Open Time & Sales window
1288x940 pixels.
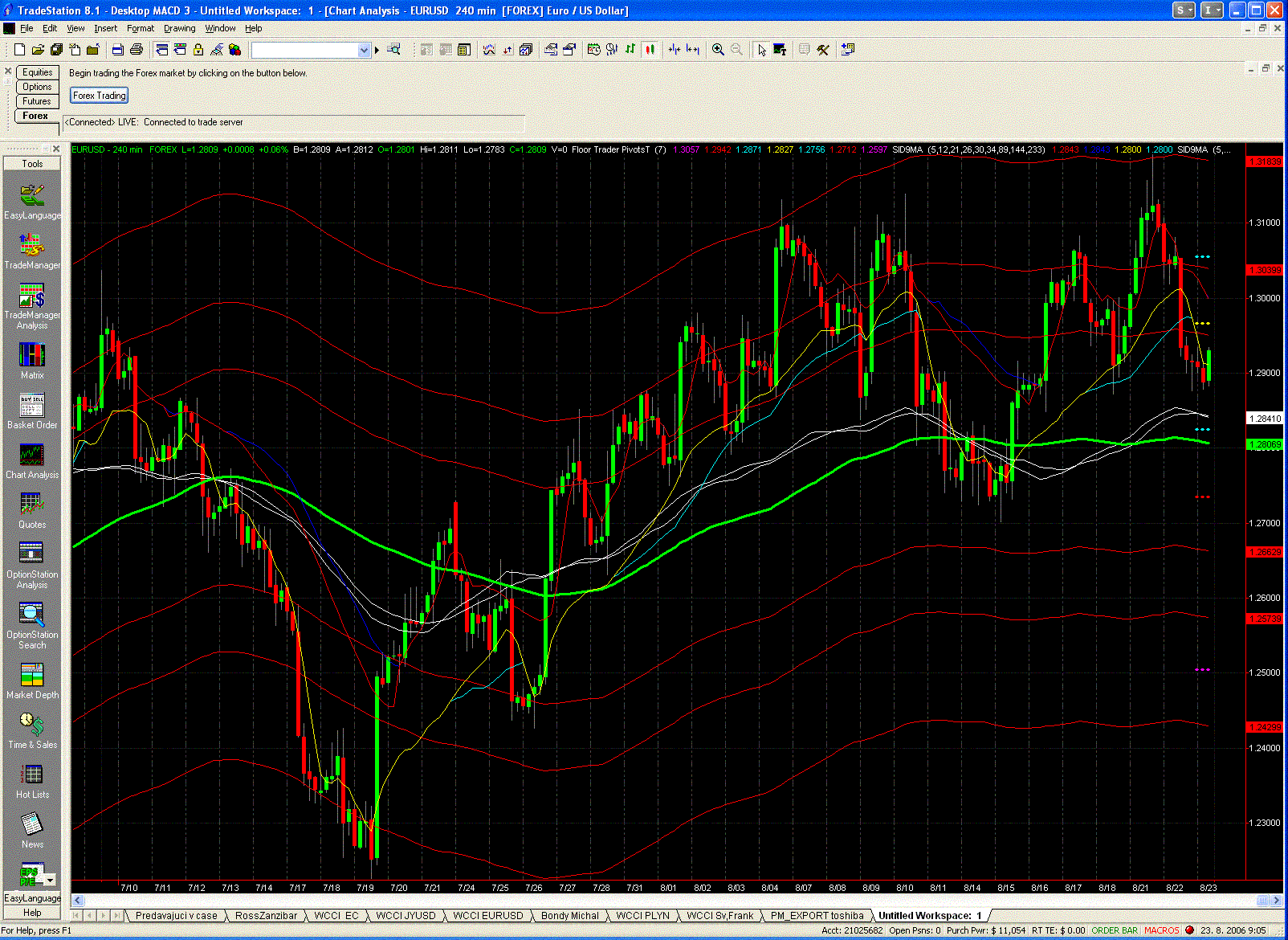pyautogui.click(x=32, y=730)
